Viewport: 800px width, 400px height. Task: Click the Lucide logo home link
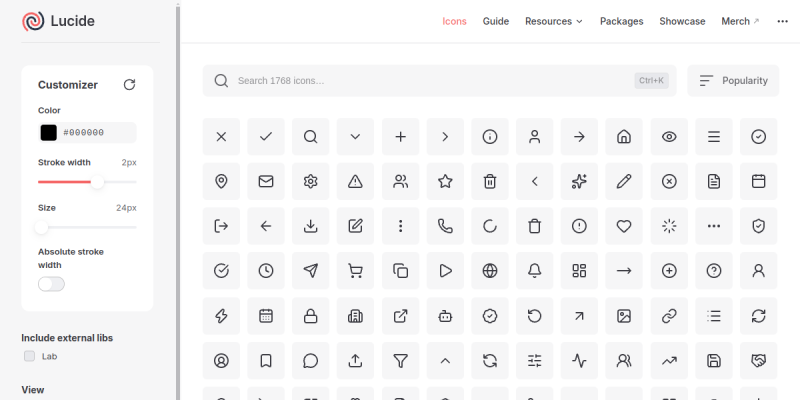coord(58,21)
